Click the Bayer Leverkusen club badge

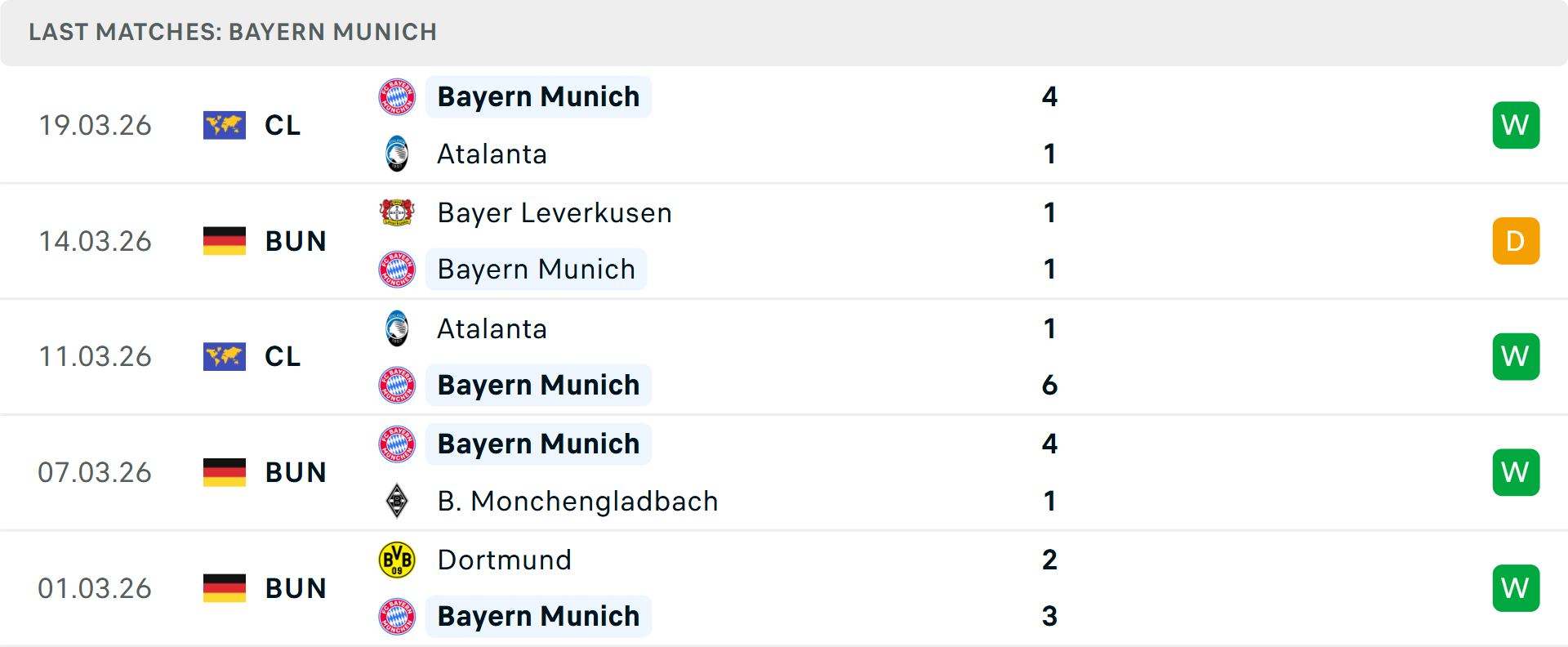tap(397, 212)
